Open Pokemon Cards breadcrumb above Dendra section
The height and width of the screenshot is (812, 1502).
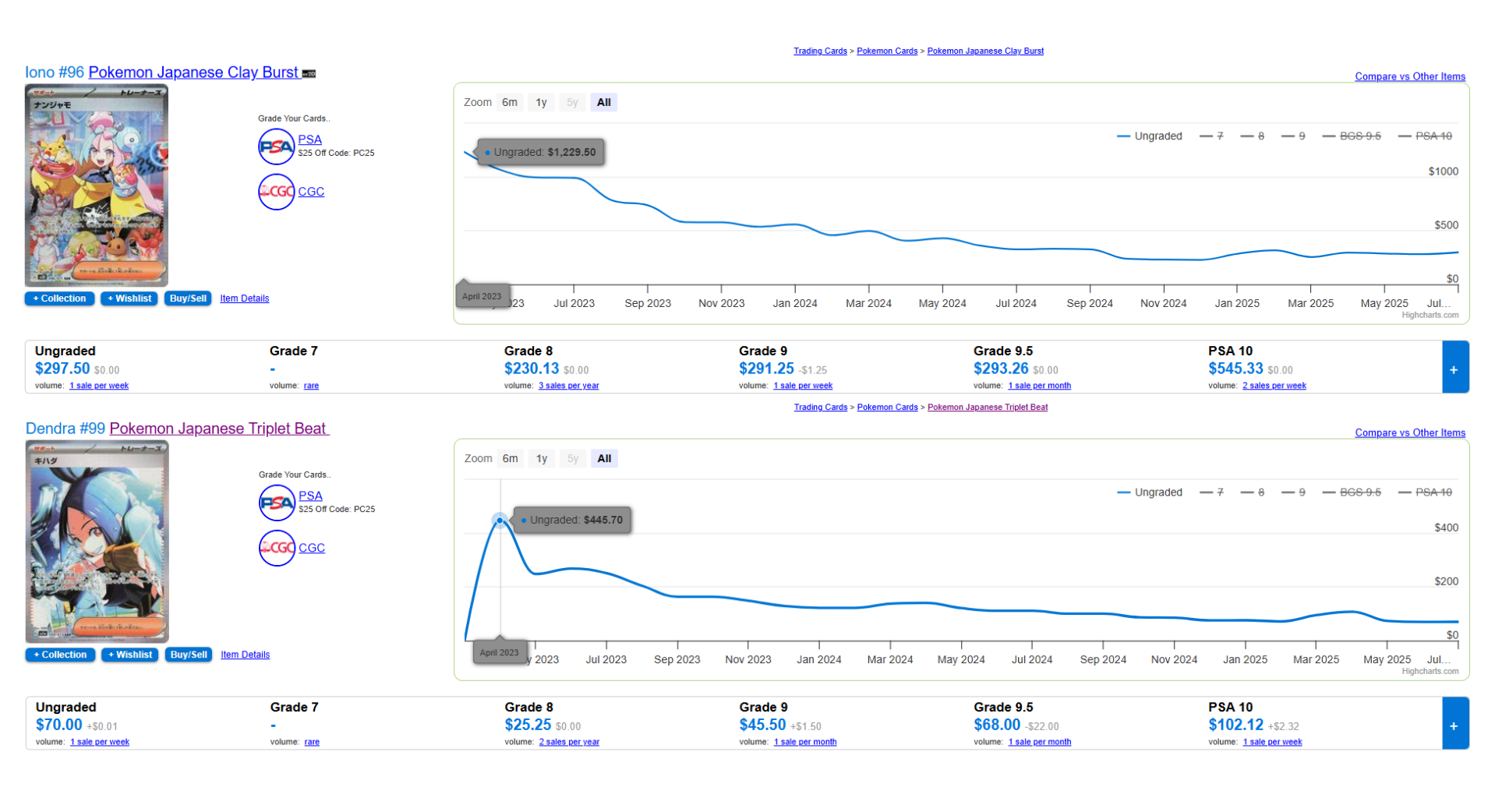887,408
